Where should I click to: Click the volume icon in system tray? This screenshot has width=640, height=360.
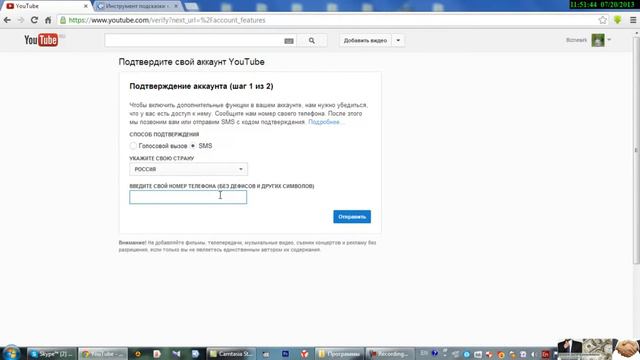pos(534,354)
